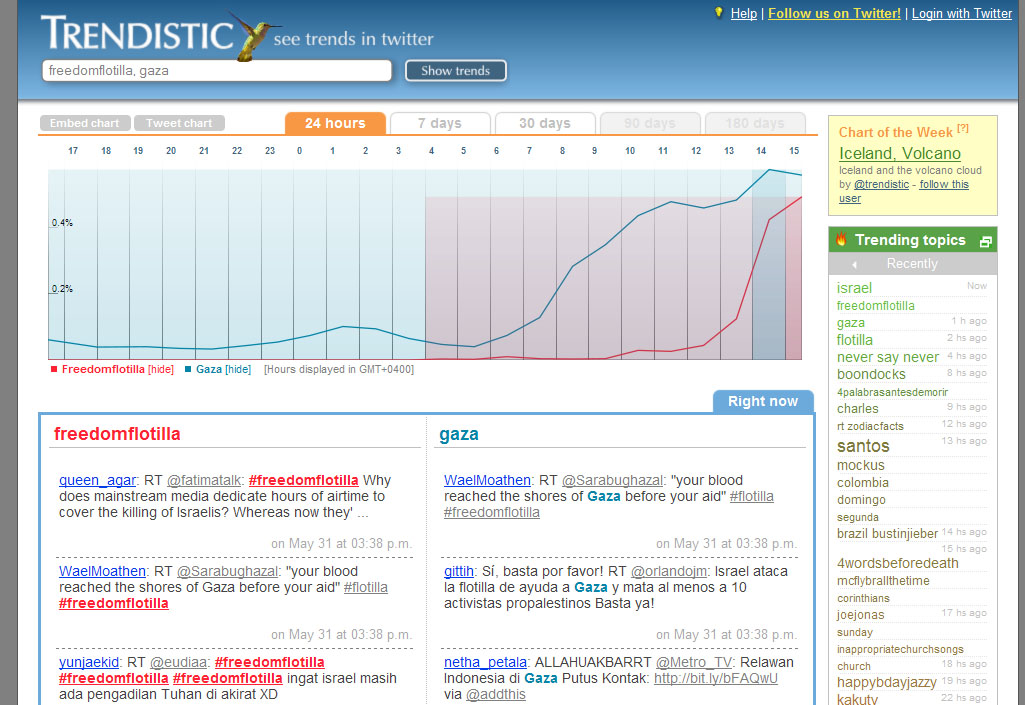
Task: Click the Show trends button
Action: pyautogui.click(x=456, y=71)
